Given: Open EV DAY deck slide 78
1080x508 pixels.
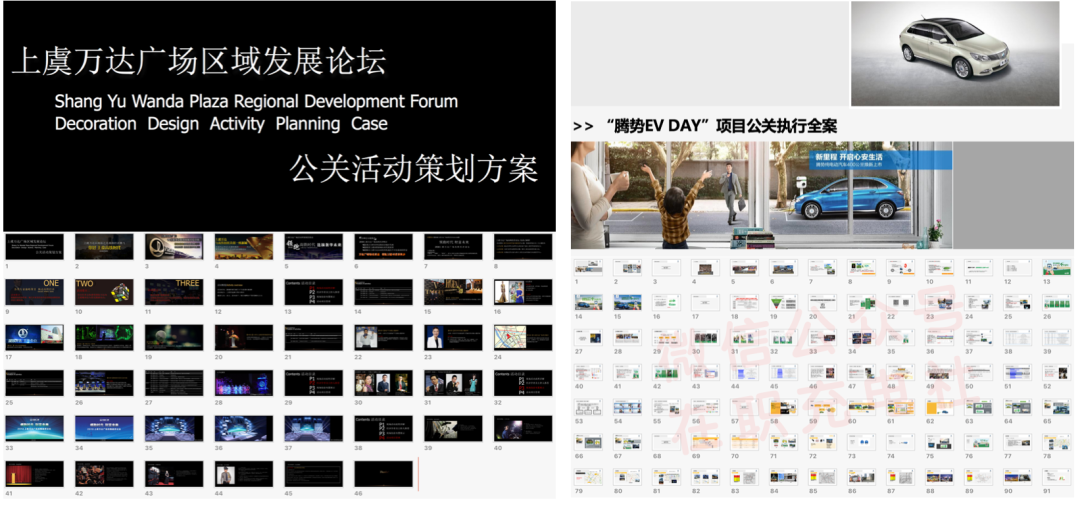Looking at the screenshot, I should tap(1057, 441).
